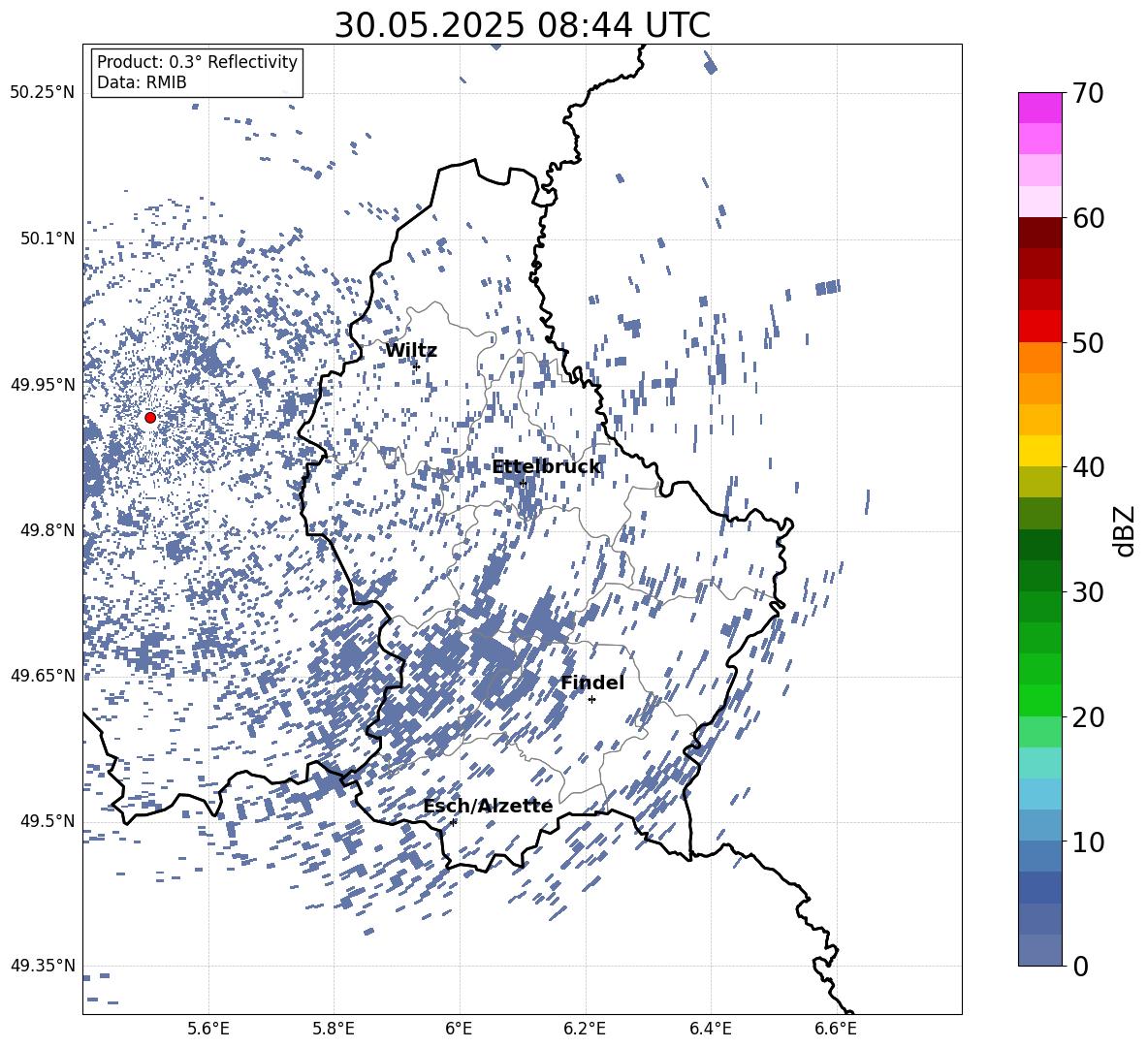
Task: Click the title 30.05.2025 08:44 UTC
Action: tap(522, 25)
